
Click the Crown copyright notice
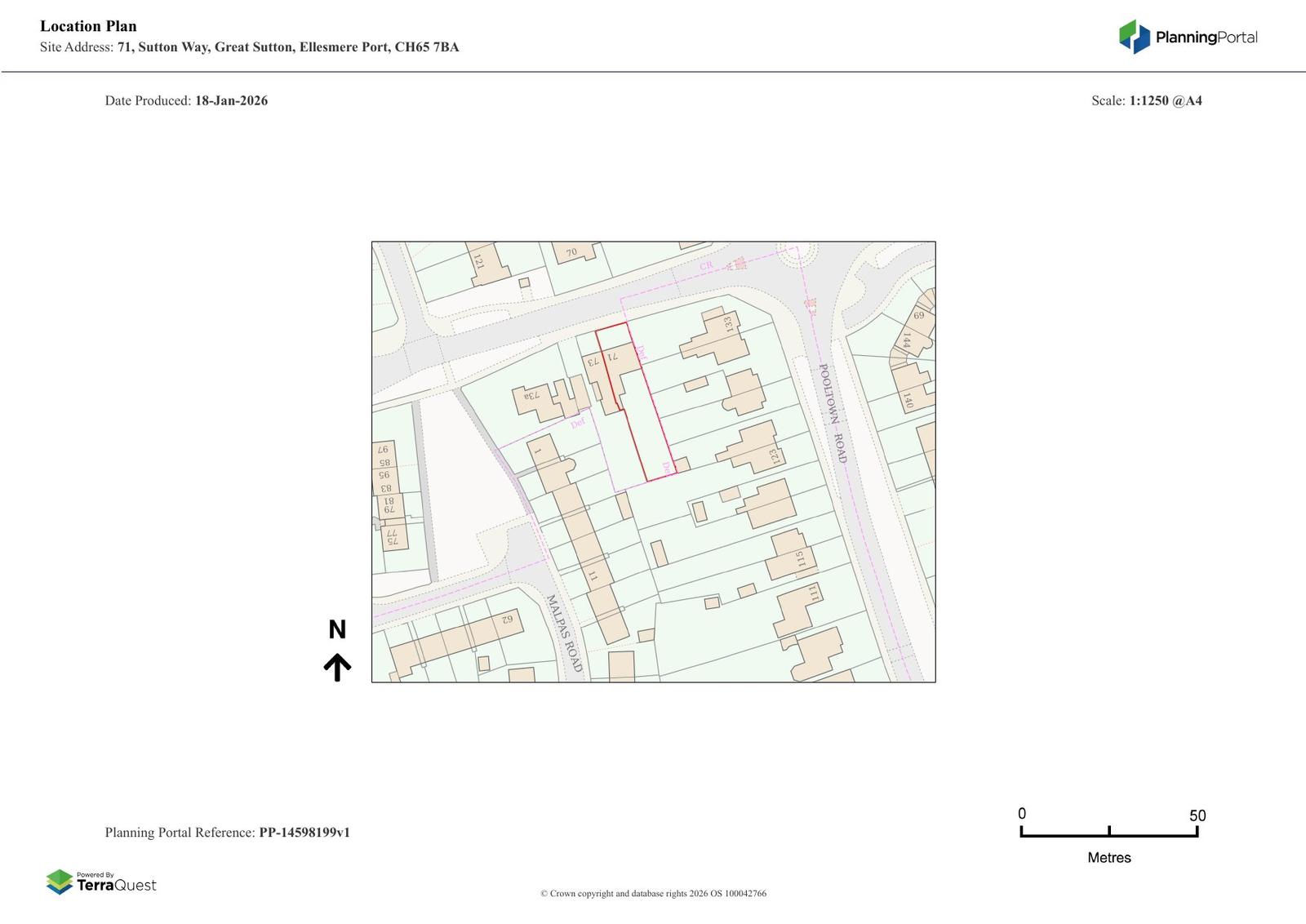tap(653, 894)
